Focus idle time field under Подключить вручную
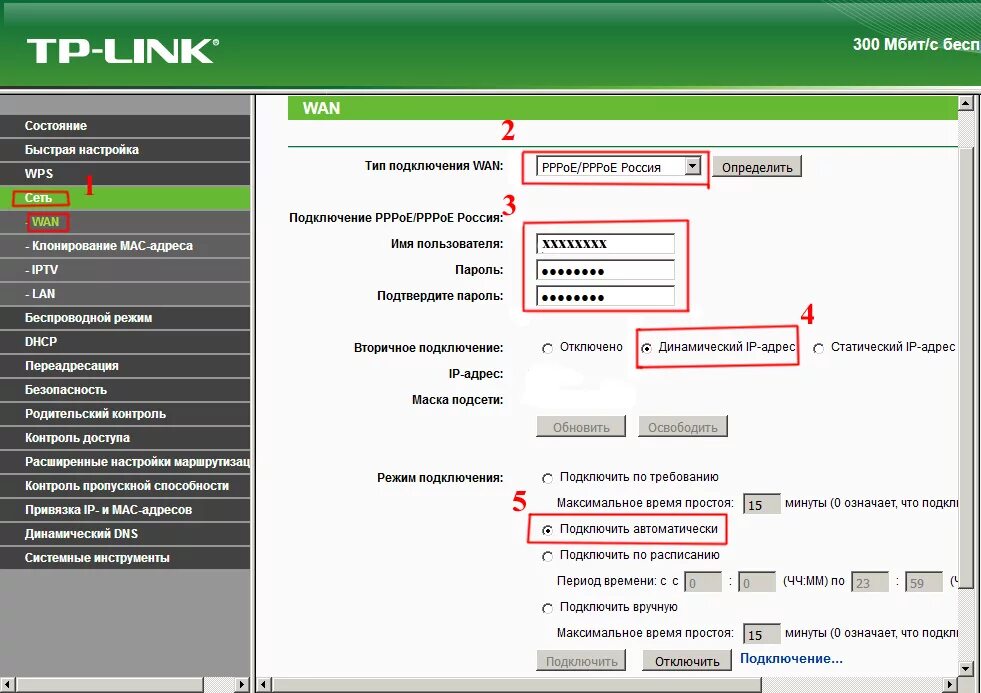 point(762,634)
